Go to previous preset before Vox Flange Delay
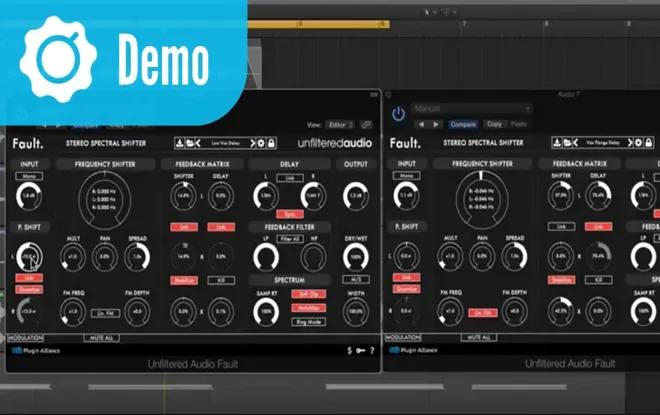Image resolution: width=660 pixels, height=415 pixels. point(575,143)
